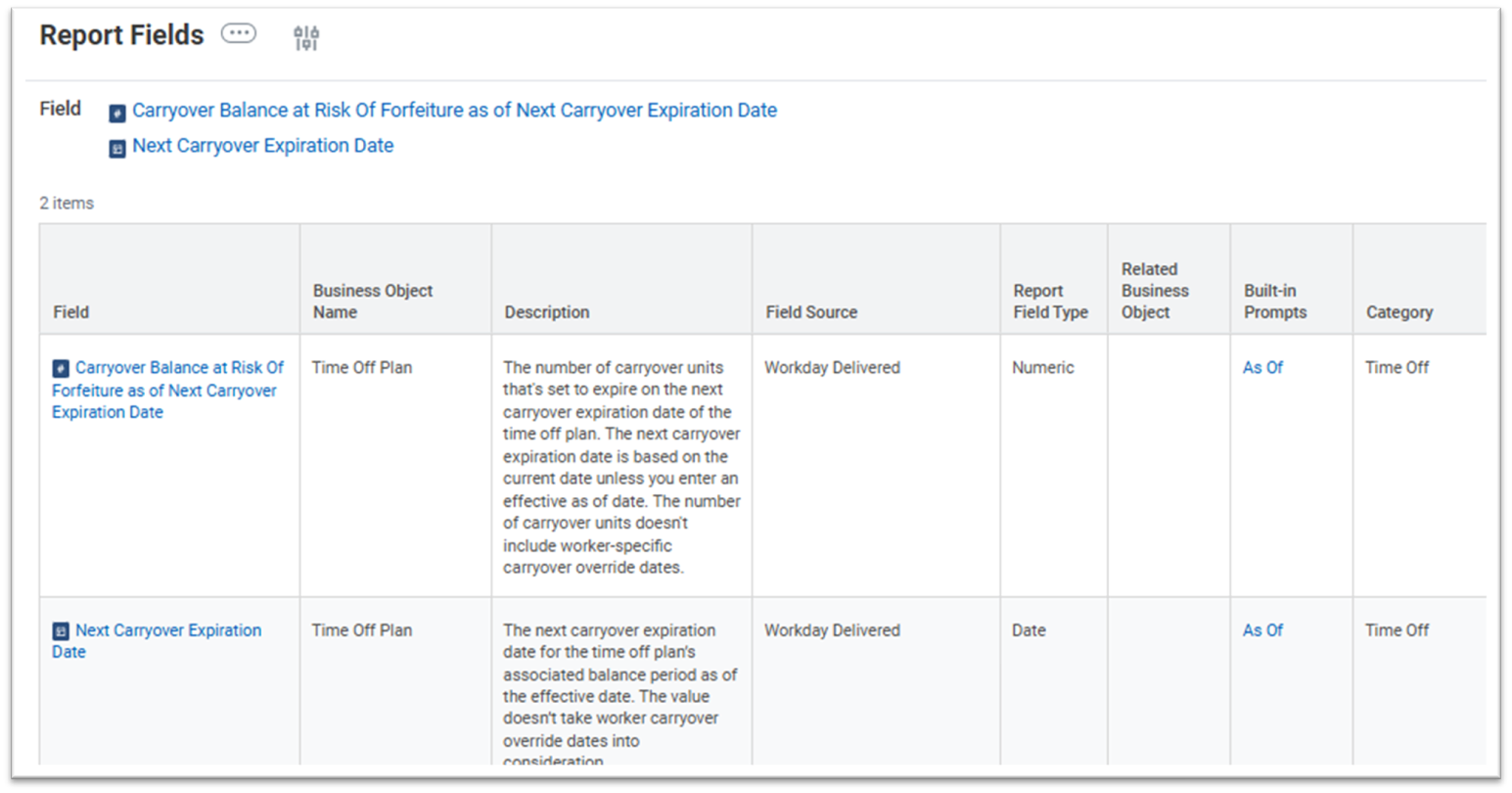Select date field icon in second table row

coord(61,631)
